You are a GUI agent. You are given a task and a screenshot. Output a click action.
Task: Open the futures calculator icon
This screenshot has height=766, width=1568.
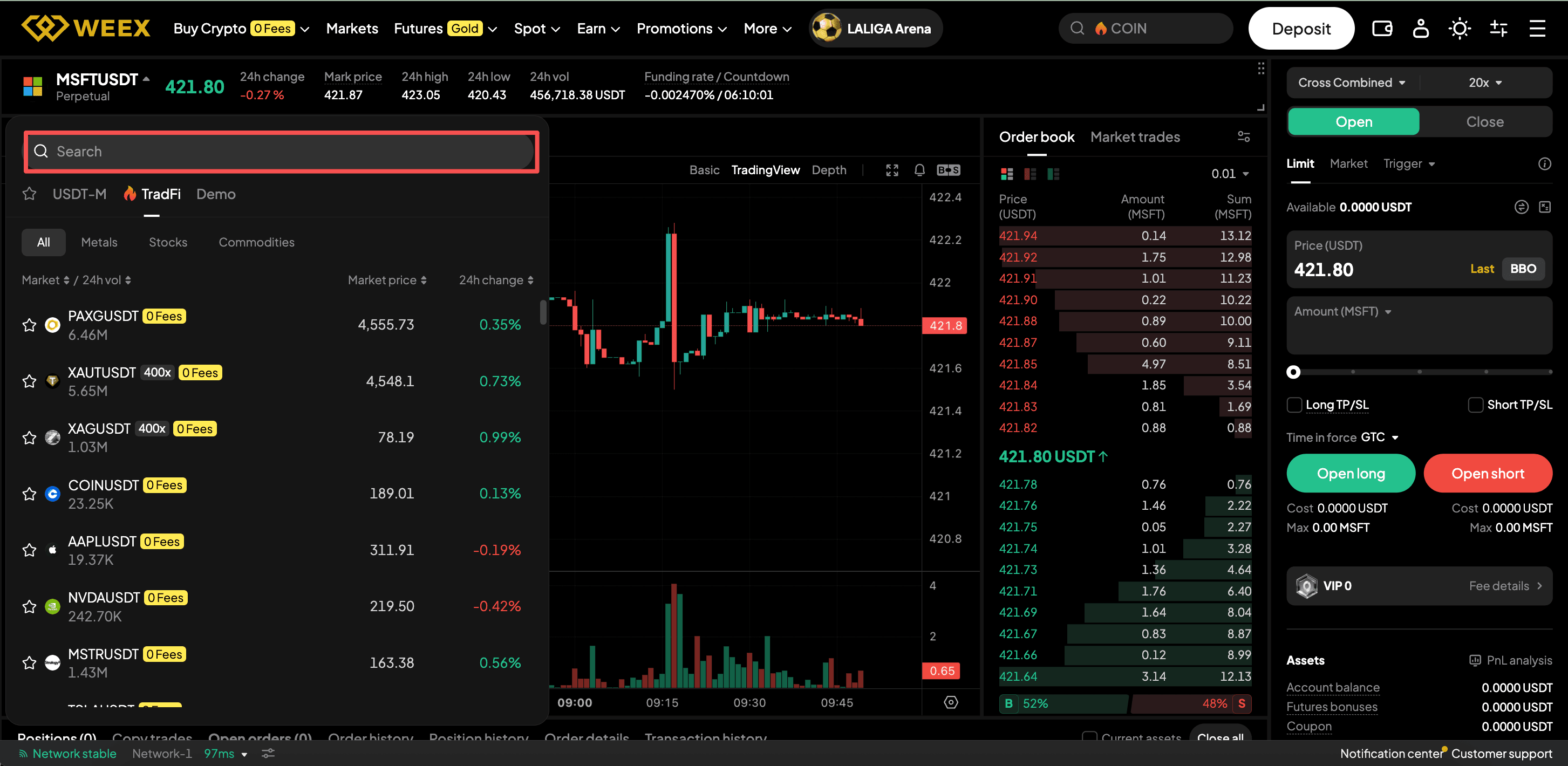tap(1545, 207)
